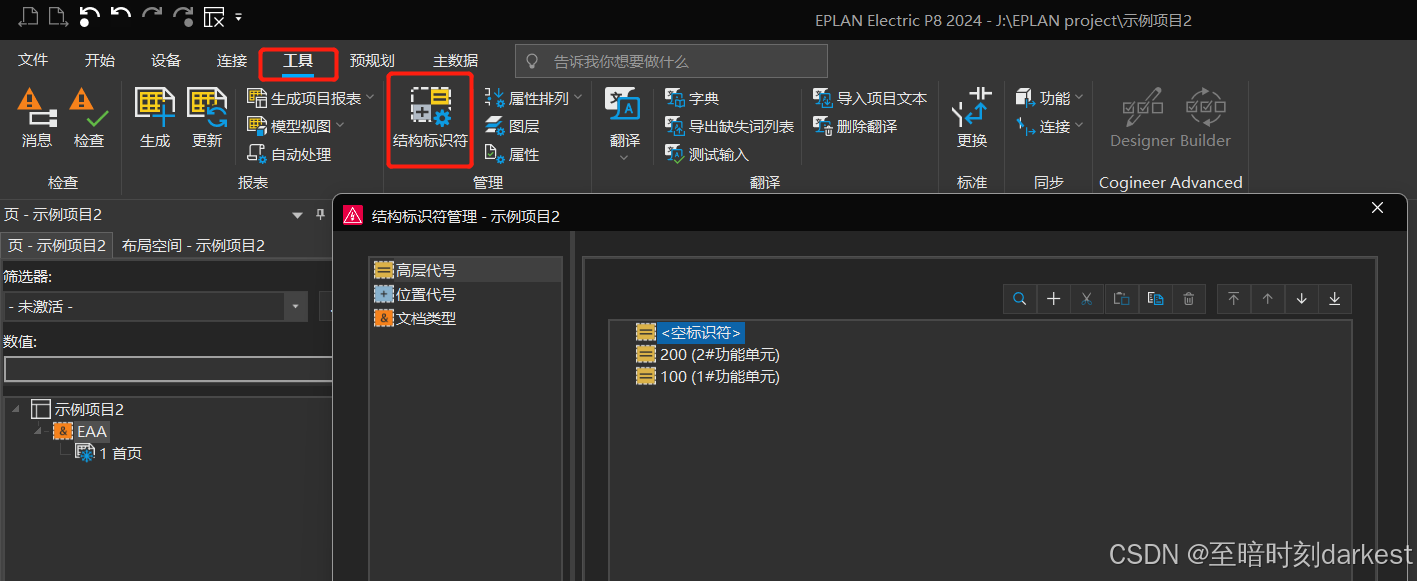Click the scissors cut icon
This screenshot has width=1417, height=581.
(1087, 298)
